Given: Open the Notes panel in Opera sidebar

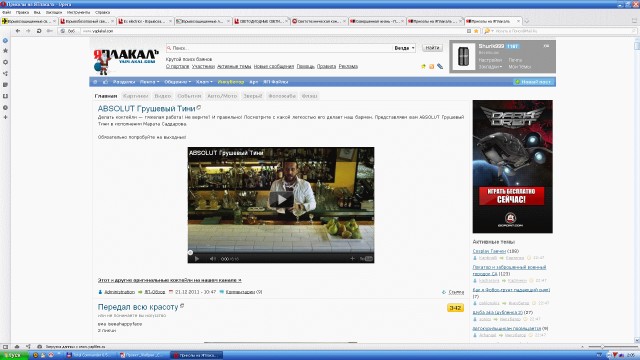Looking at the screenshot, I should coord(5,85).
